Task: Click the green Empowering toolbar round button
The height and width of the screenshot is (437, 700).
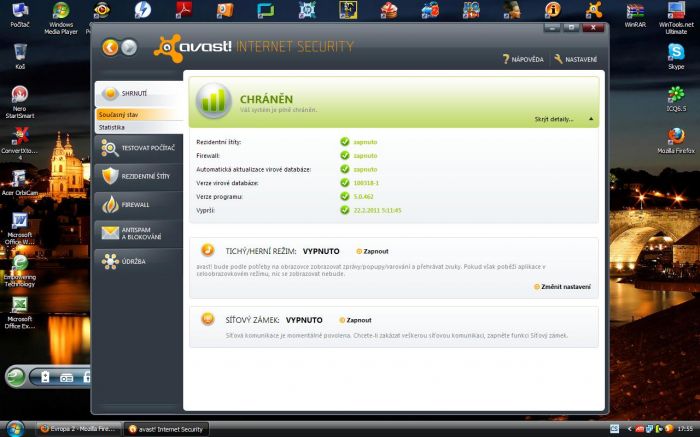Action: point(16,377)
